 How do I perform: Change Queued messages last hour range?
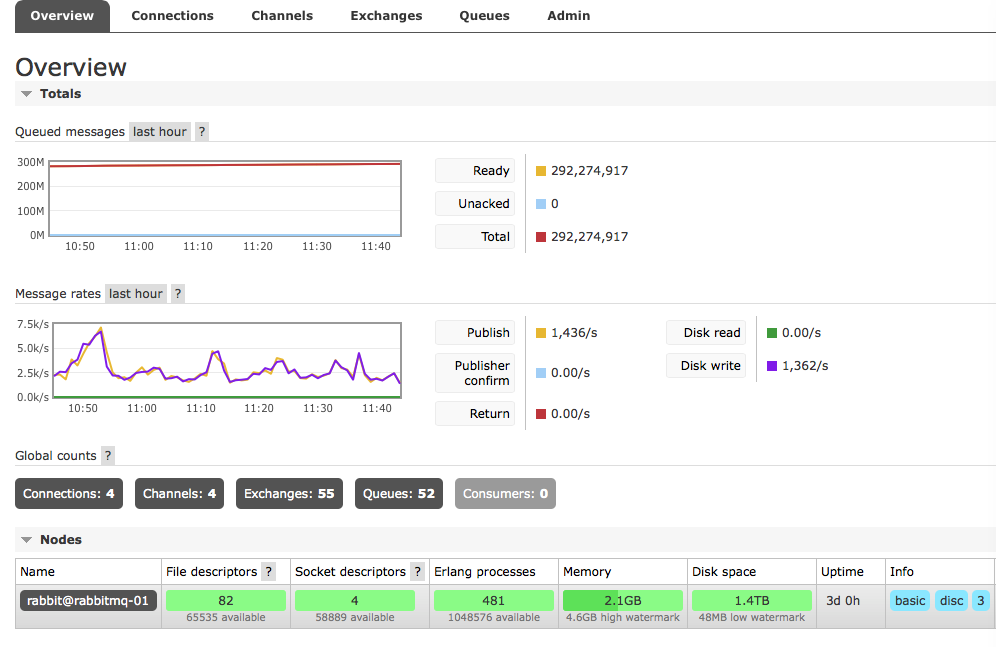click(x=159, y=131)
